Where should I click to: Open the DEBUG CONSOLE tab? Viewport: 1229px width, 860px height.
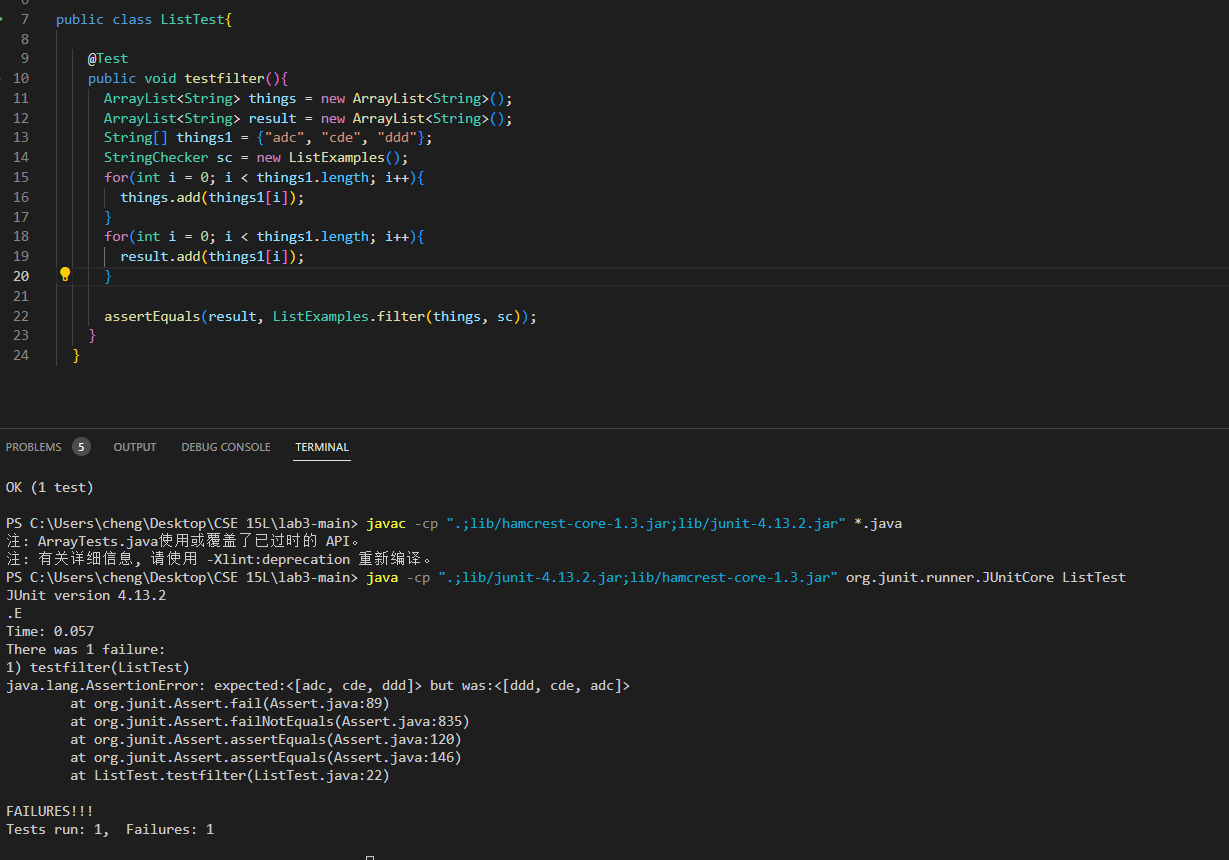click(x=226, y=447)
